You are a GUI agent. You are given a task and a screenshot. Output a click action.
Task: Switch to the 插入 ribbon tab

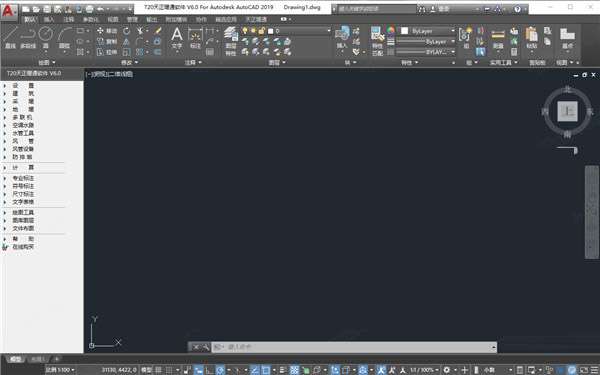[x=49, y=19]
